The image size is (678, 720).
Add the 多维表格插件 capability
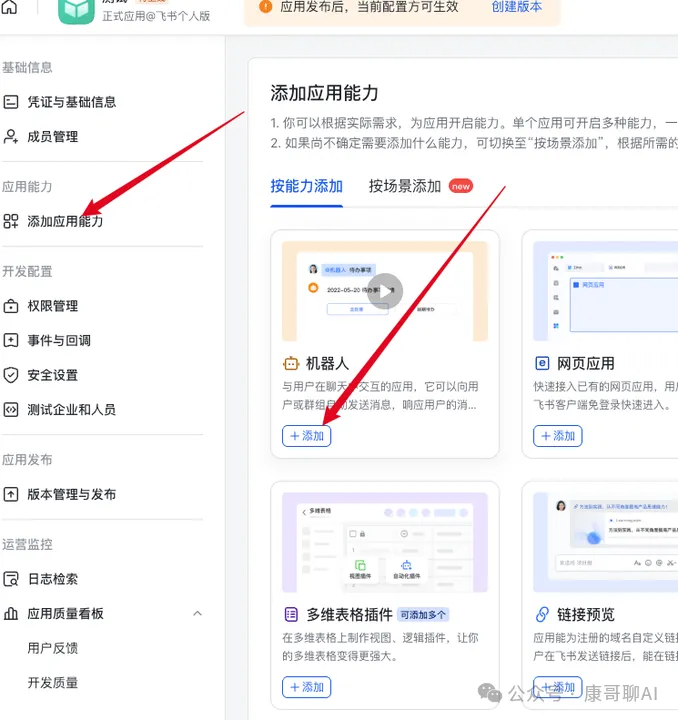(x=307, y=687)
